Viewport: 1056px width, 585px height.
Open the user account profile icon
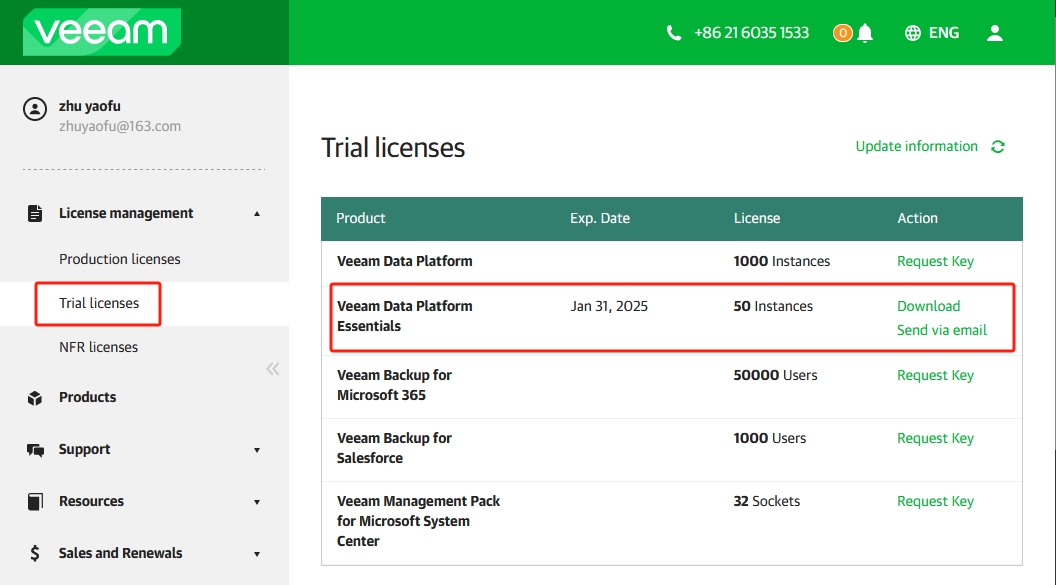click(x=995, y=33)
